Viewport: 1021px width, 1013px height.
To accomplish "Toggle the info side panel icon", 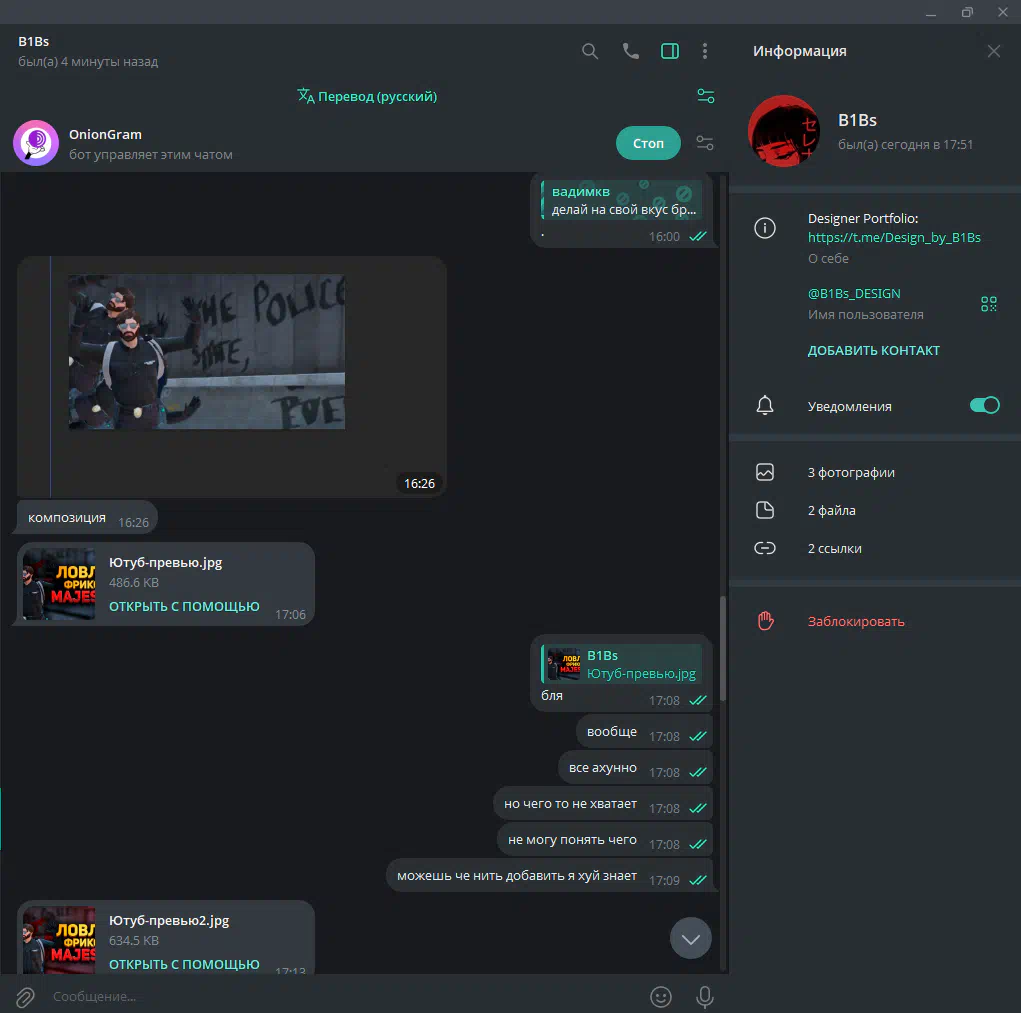I will pyautogui.click(x=669, y=51).
